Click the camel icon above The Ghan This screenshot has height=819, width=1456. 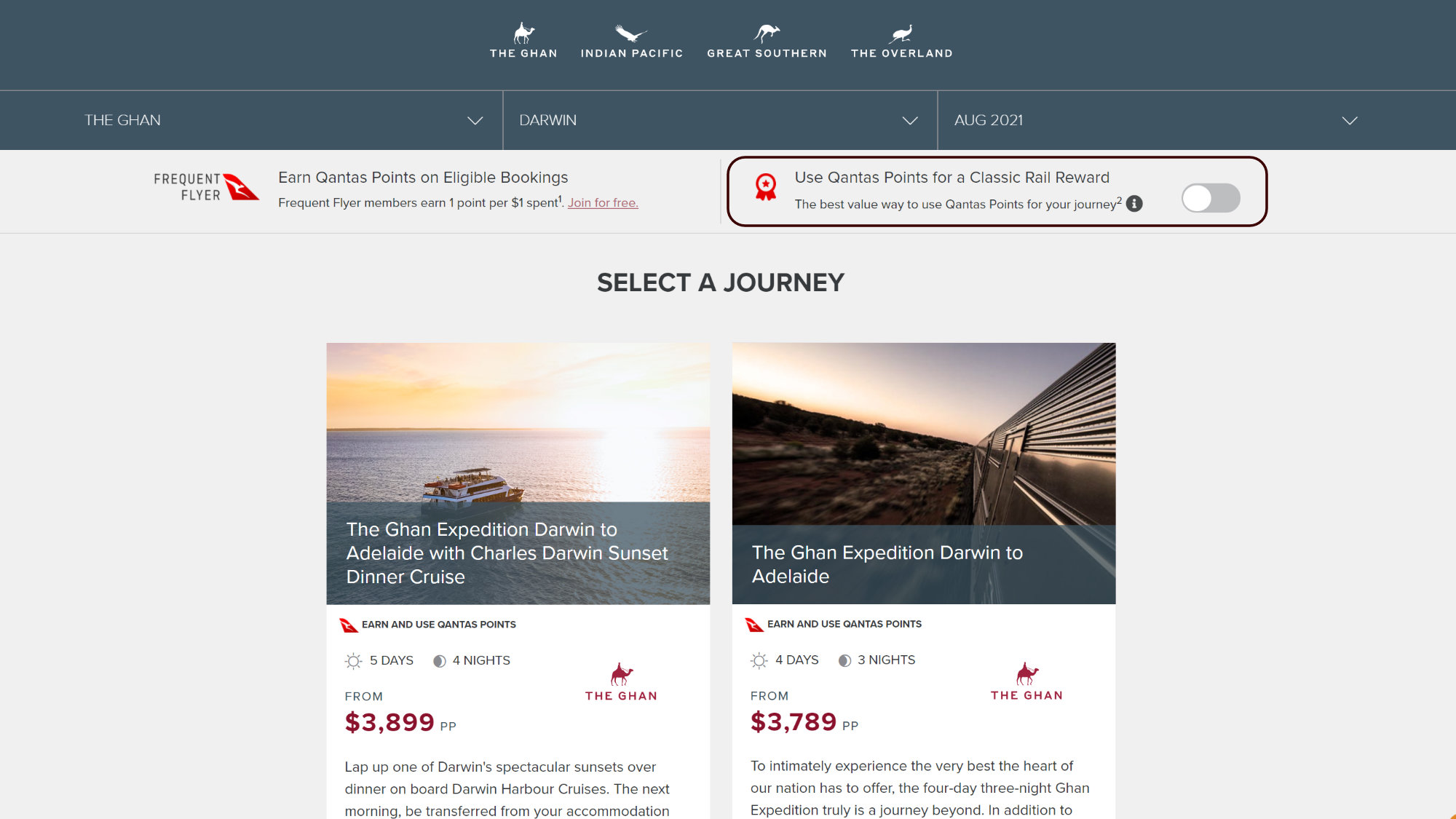pos(523,33)
